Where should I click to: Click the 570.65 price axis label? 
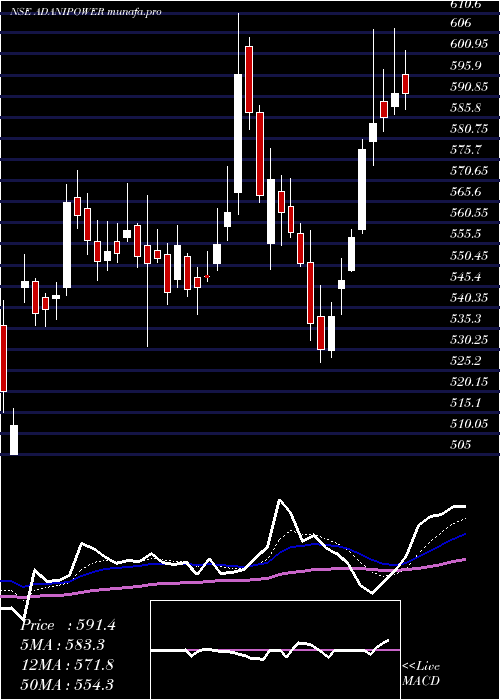tap(468, 171)
